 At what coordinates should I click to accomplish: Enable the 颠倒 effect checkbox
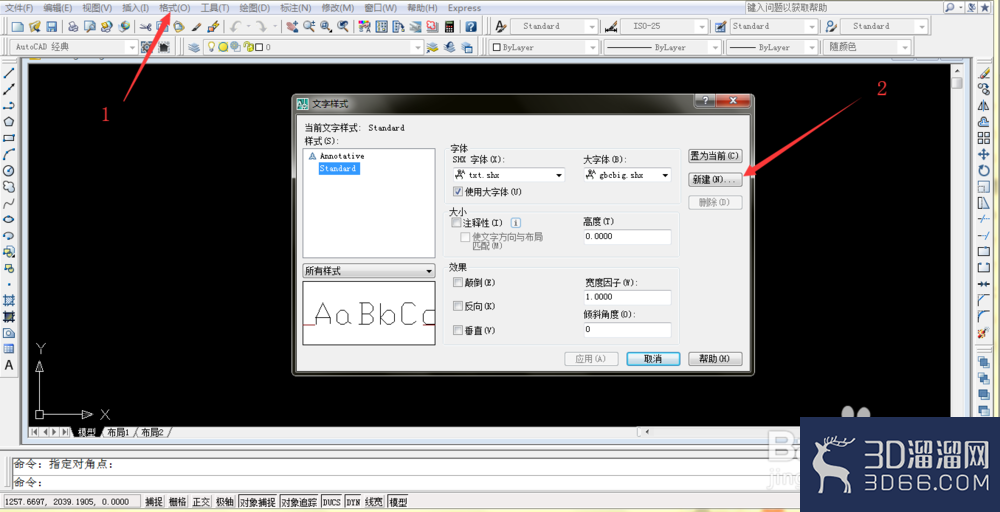pyautogui.click(x=457, y=282)
